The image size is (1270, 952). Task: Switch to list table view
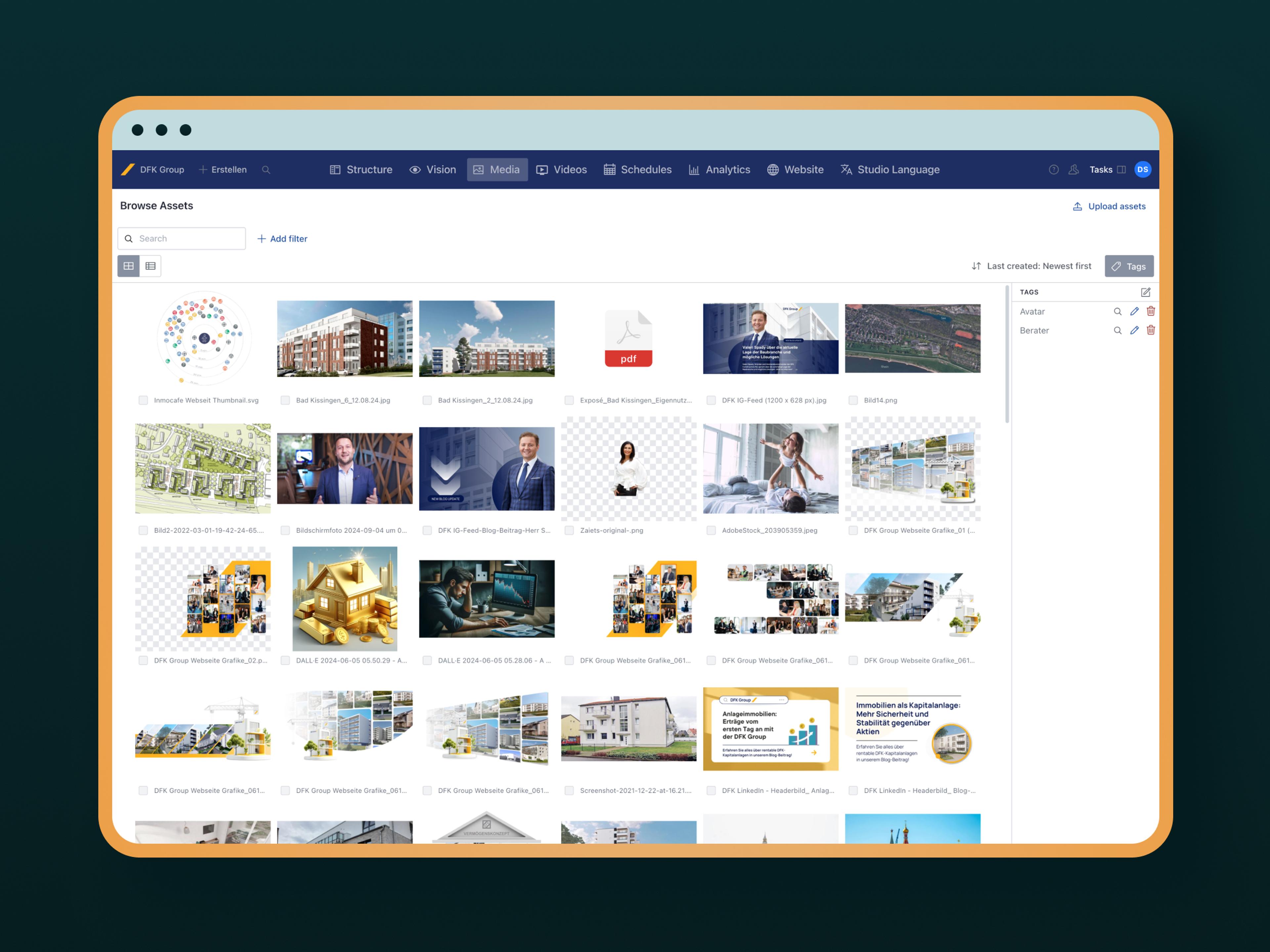pyautogui.click(x=150, y=266)
